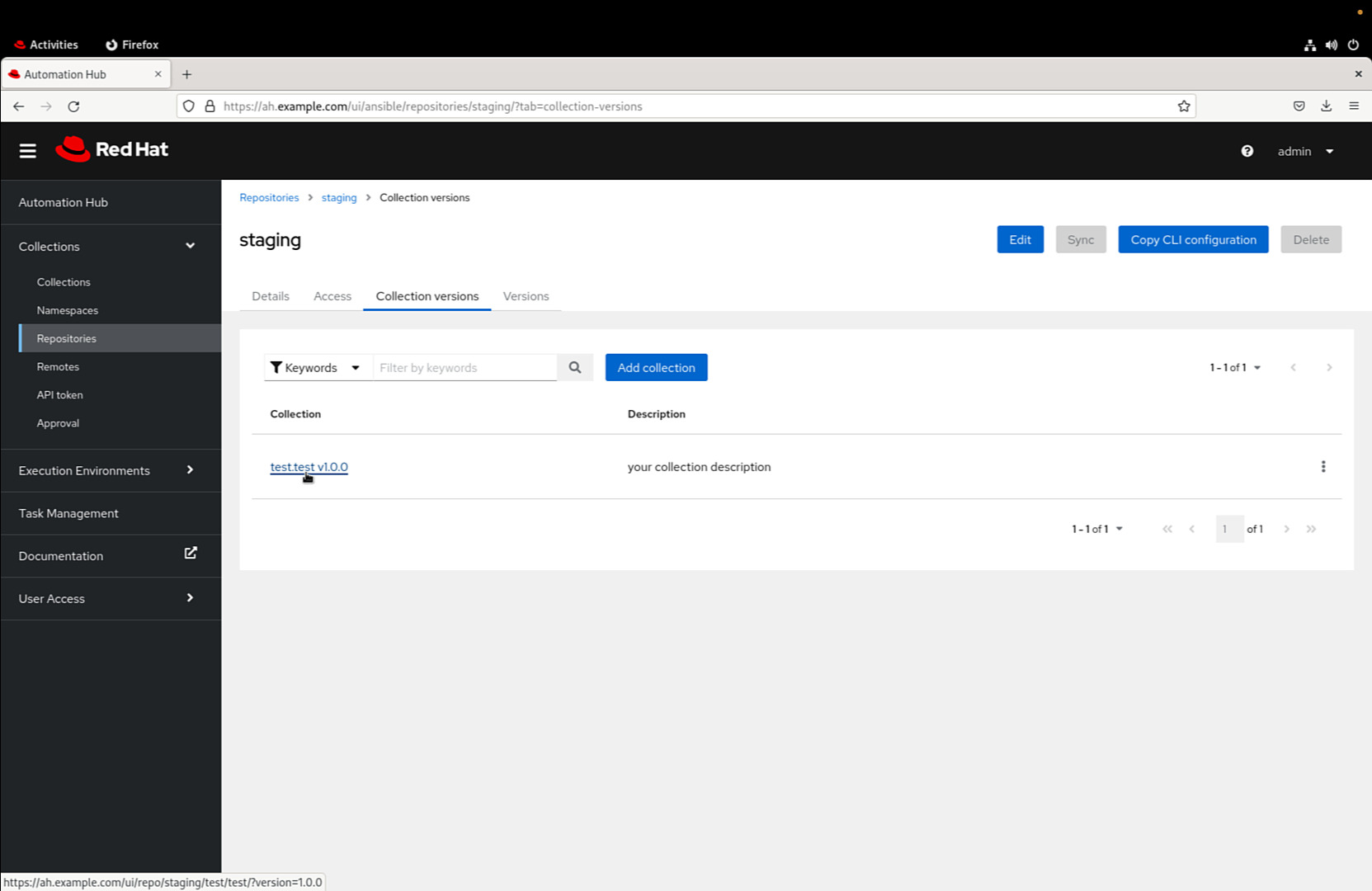Close the Automation Hub tab
Image resolution: width=1372 pixels, height=891 pixels.
[158, 74]
